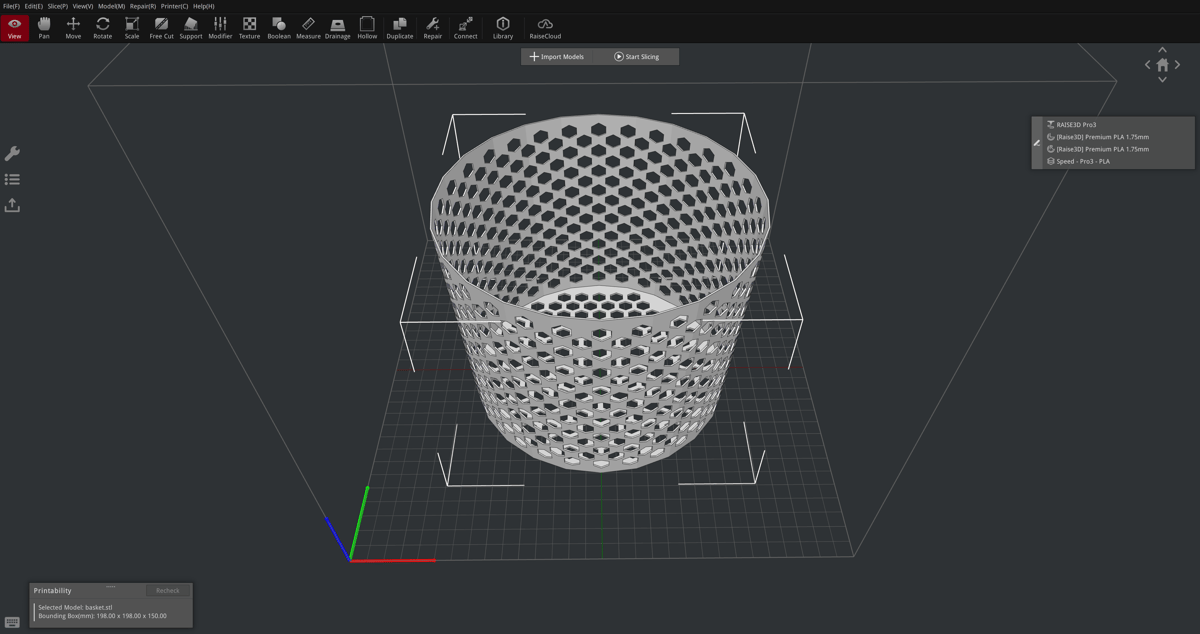Duplicate the selected model
This screenshot has height=634, width=1200.
(400, 27)
